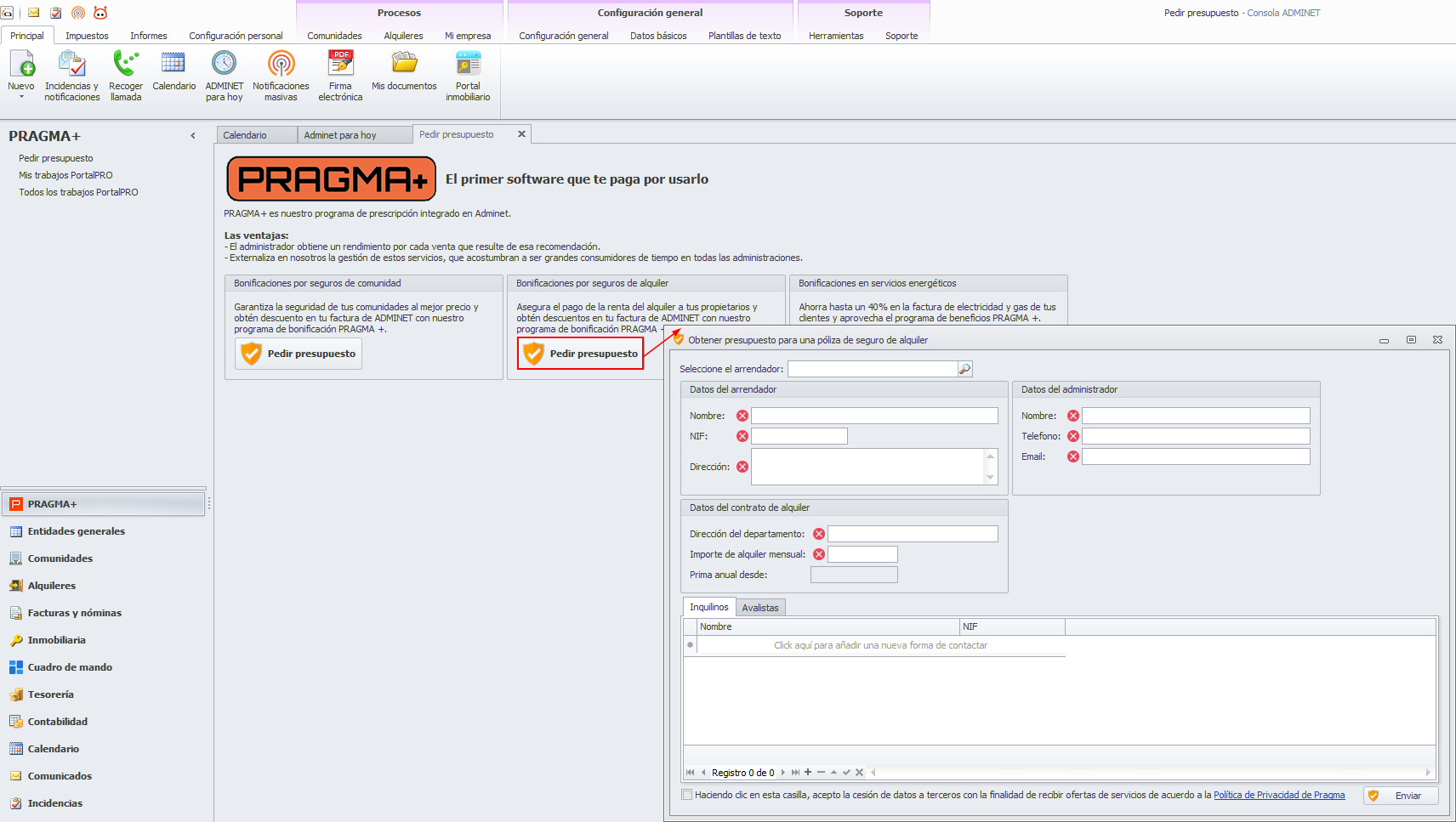Open Facturas y nóminas module
1456x822 pixels.
click(x=103, y=613)
